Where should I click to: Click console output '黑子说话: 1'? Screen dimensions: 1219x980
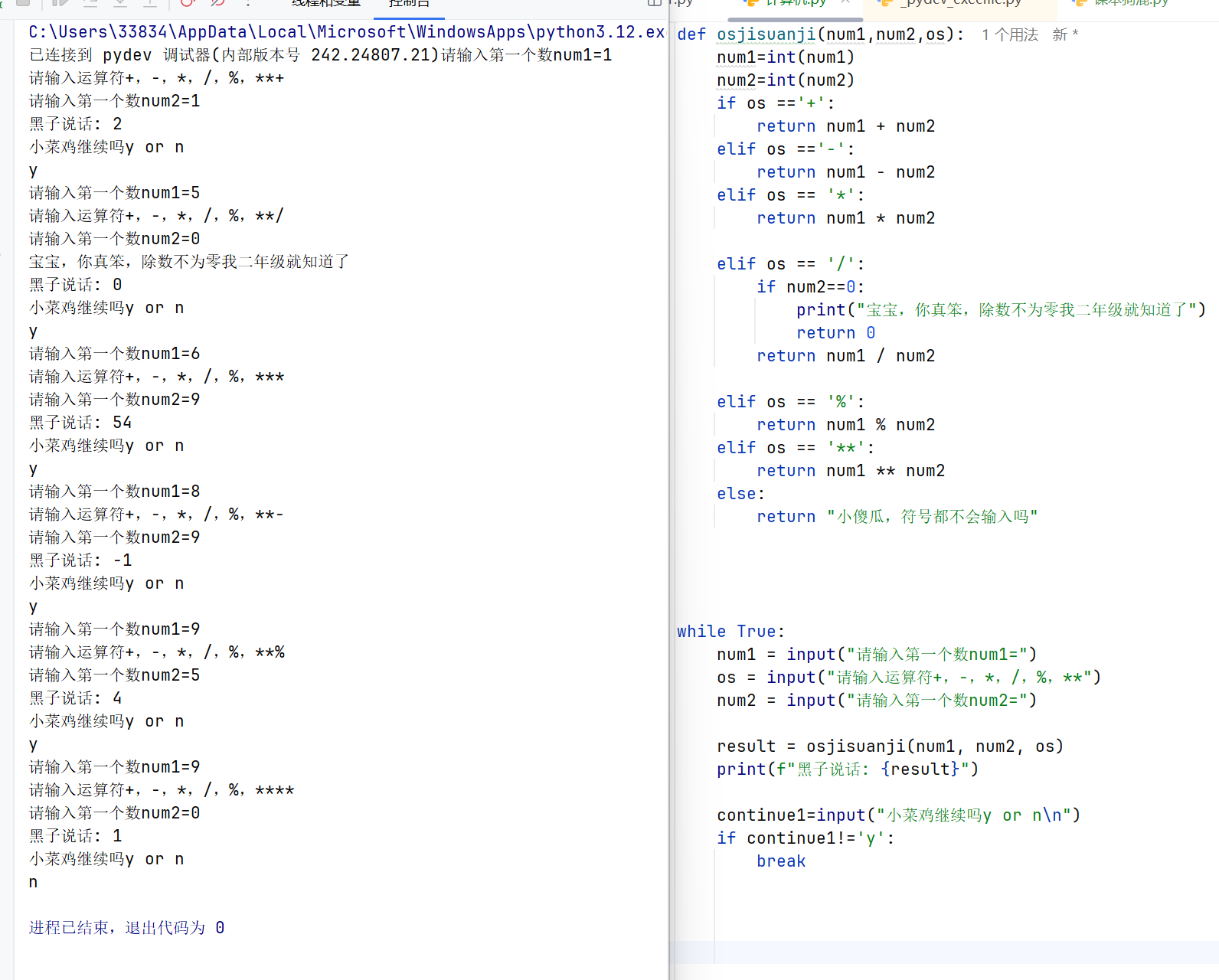pyautogui.click(x=76, y=836)
